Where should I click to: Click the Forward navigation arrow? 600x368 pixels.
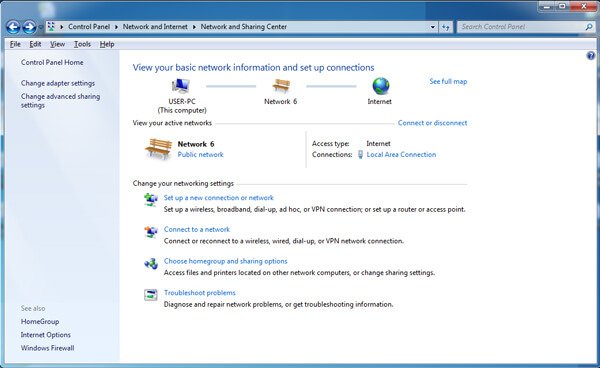(x=29, y=27)
